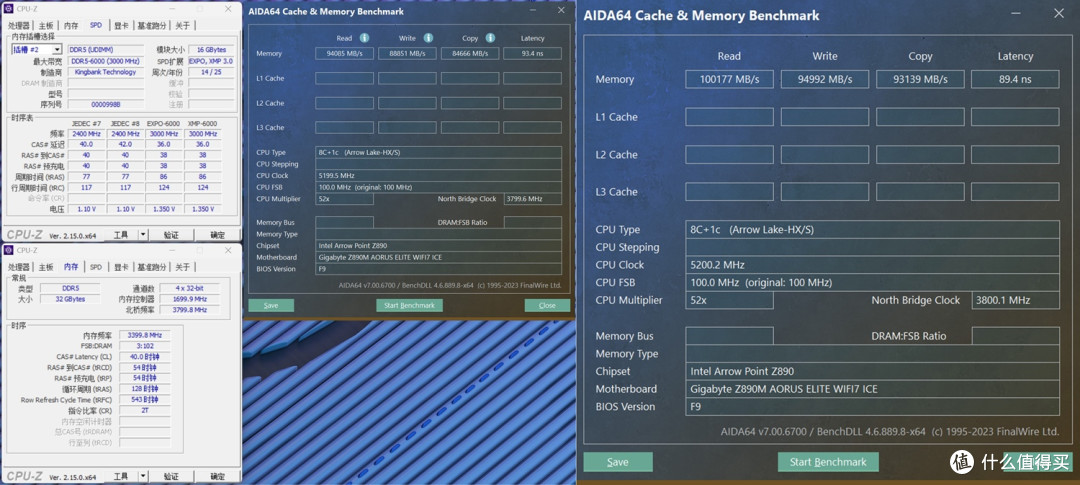Screen dimensions: 1080x485
Task: Click the 工具 button in the lower CPU-Z window
Action: coord(121,476)
